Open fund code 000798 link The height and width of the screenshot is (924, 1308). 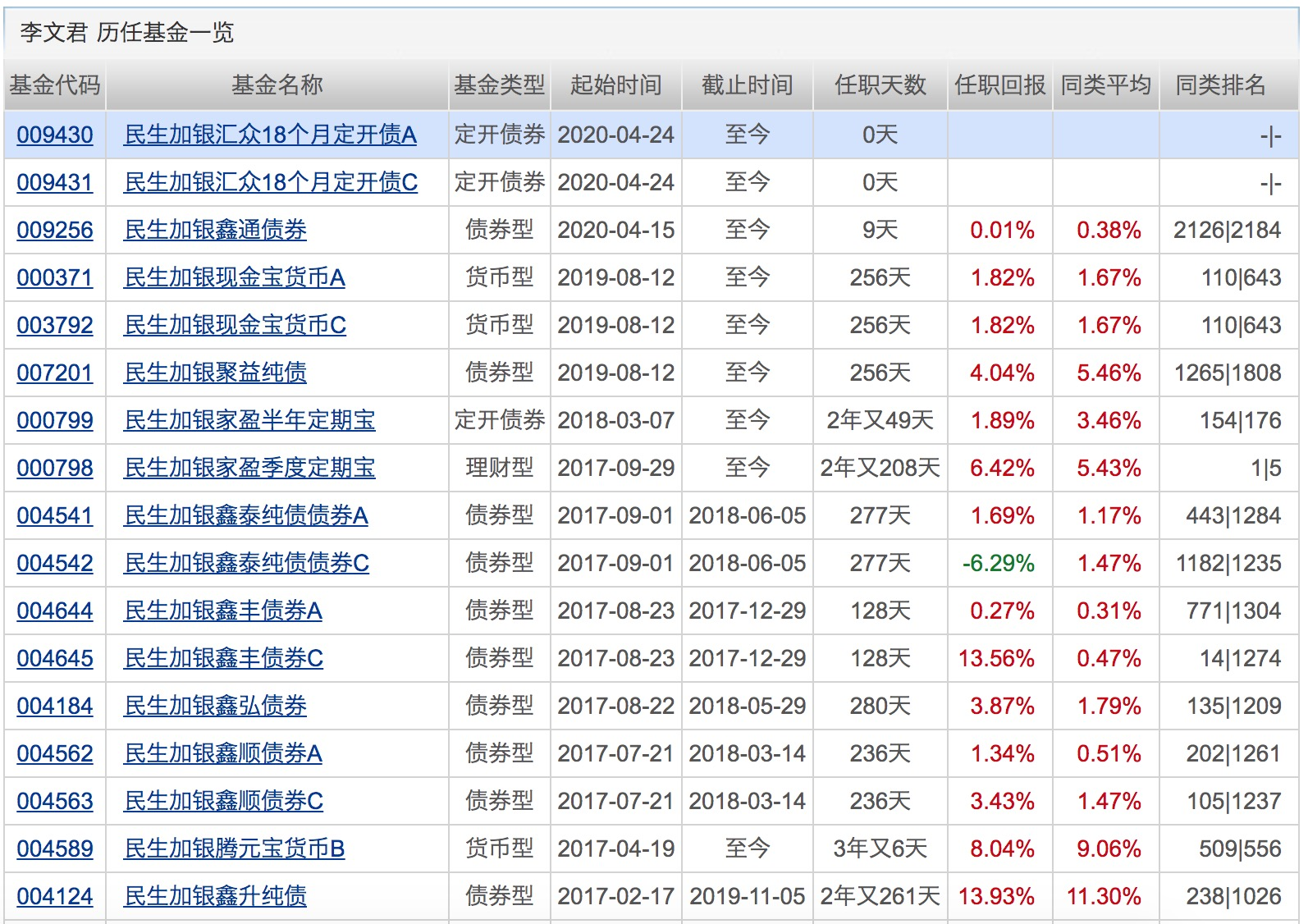pyautogui.click(x=55, y=468)
